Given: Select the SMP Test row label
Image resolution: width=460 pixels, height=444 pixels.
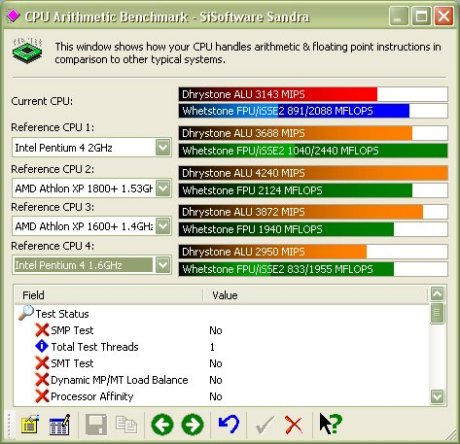Looking at the screenshot, I should pos(72,330).
